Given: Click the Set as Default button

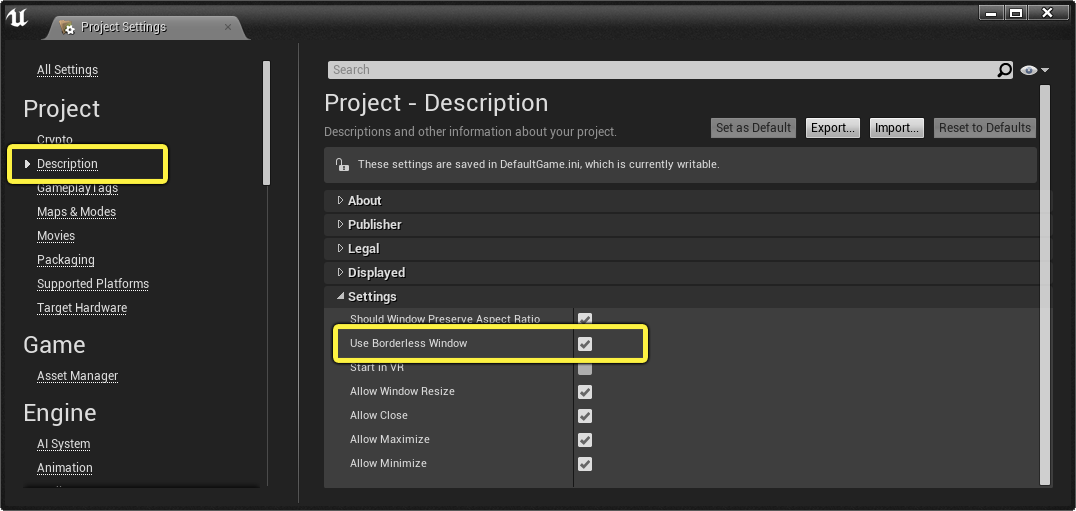Looking at the screenshot, I should pos(753,128).
